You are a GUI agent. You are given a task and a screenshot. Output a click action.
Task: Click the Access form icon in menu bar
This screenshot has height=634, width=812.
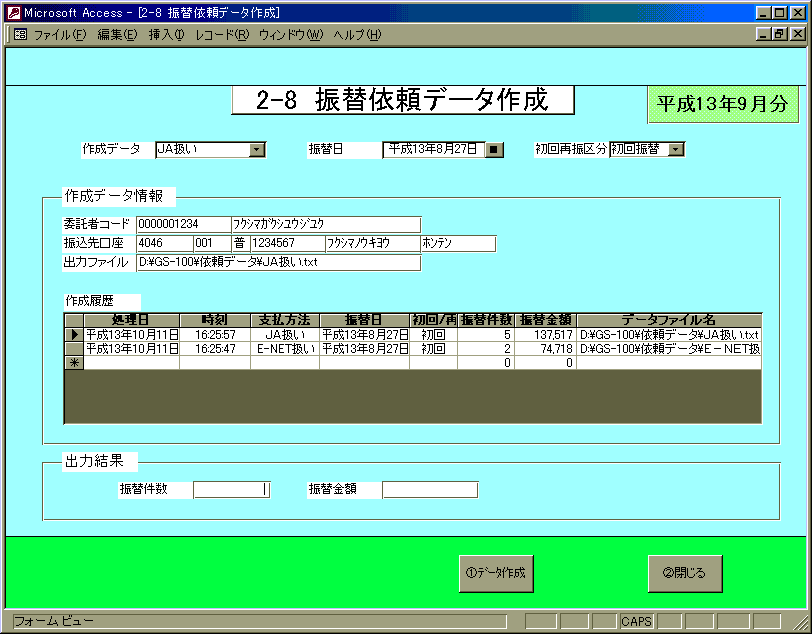click(21, 35)
